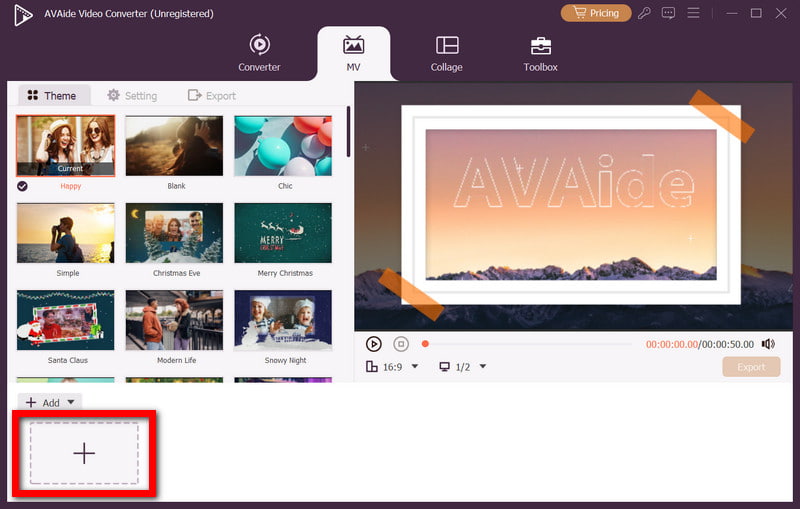Choose the Chic theme thumbnail
This screenshot has width=800, height=509.
[x=283, y=146]
